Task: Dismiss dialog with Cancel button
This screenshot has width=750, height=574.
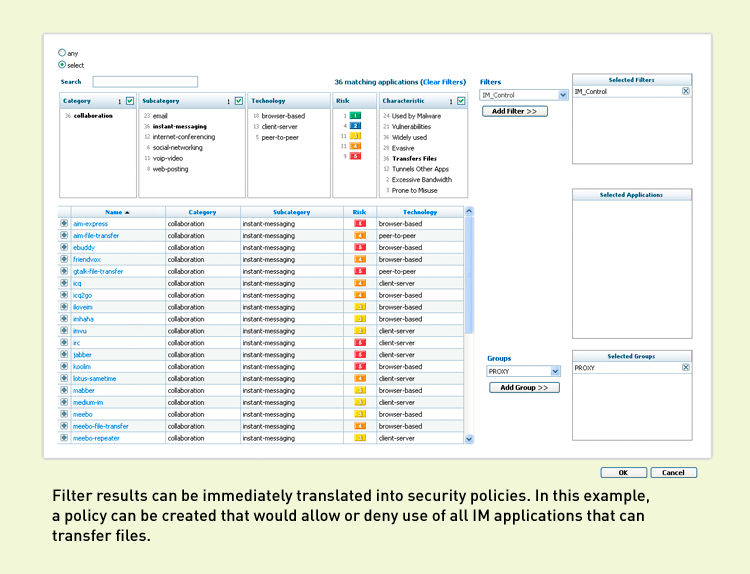Action: click(x=673, y=473)
